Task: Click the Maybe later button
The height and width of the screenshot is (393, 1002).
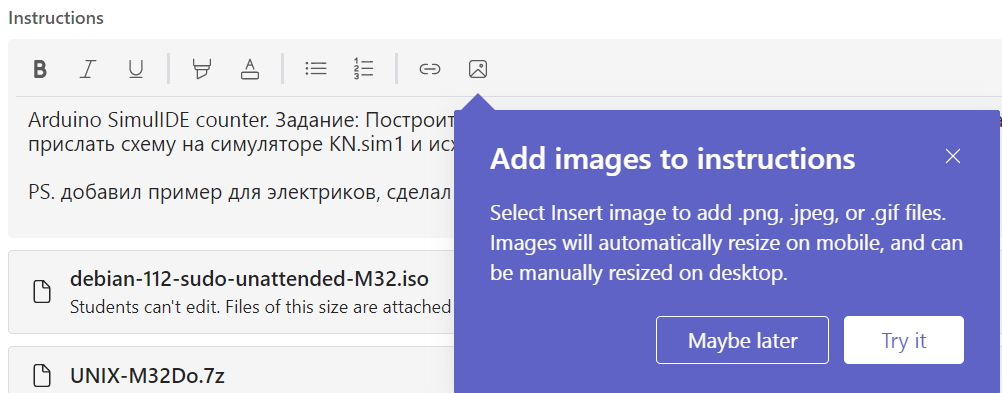Action: pos(743,340)
